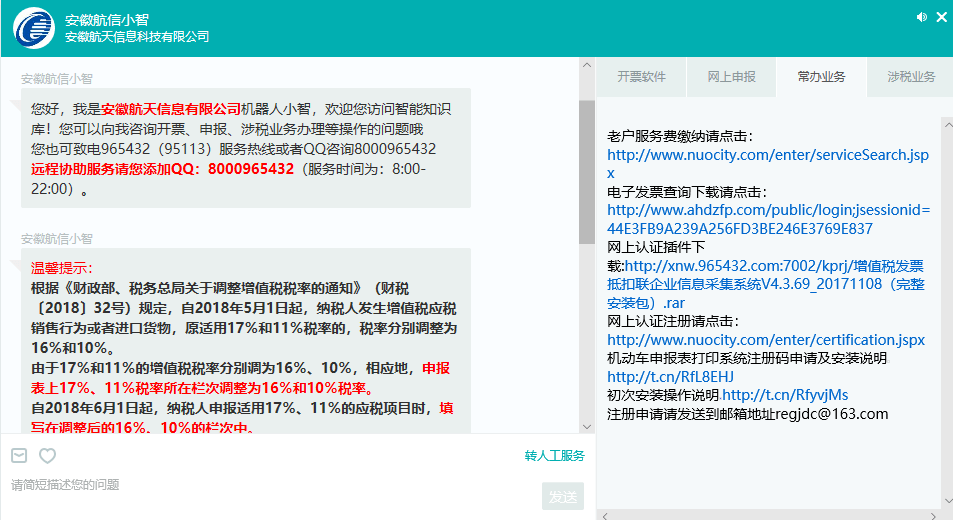Open the ahdzfp.com e-invoice download link
Image resolution: width=953 pixels, height=520 pixels.
768,219
